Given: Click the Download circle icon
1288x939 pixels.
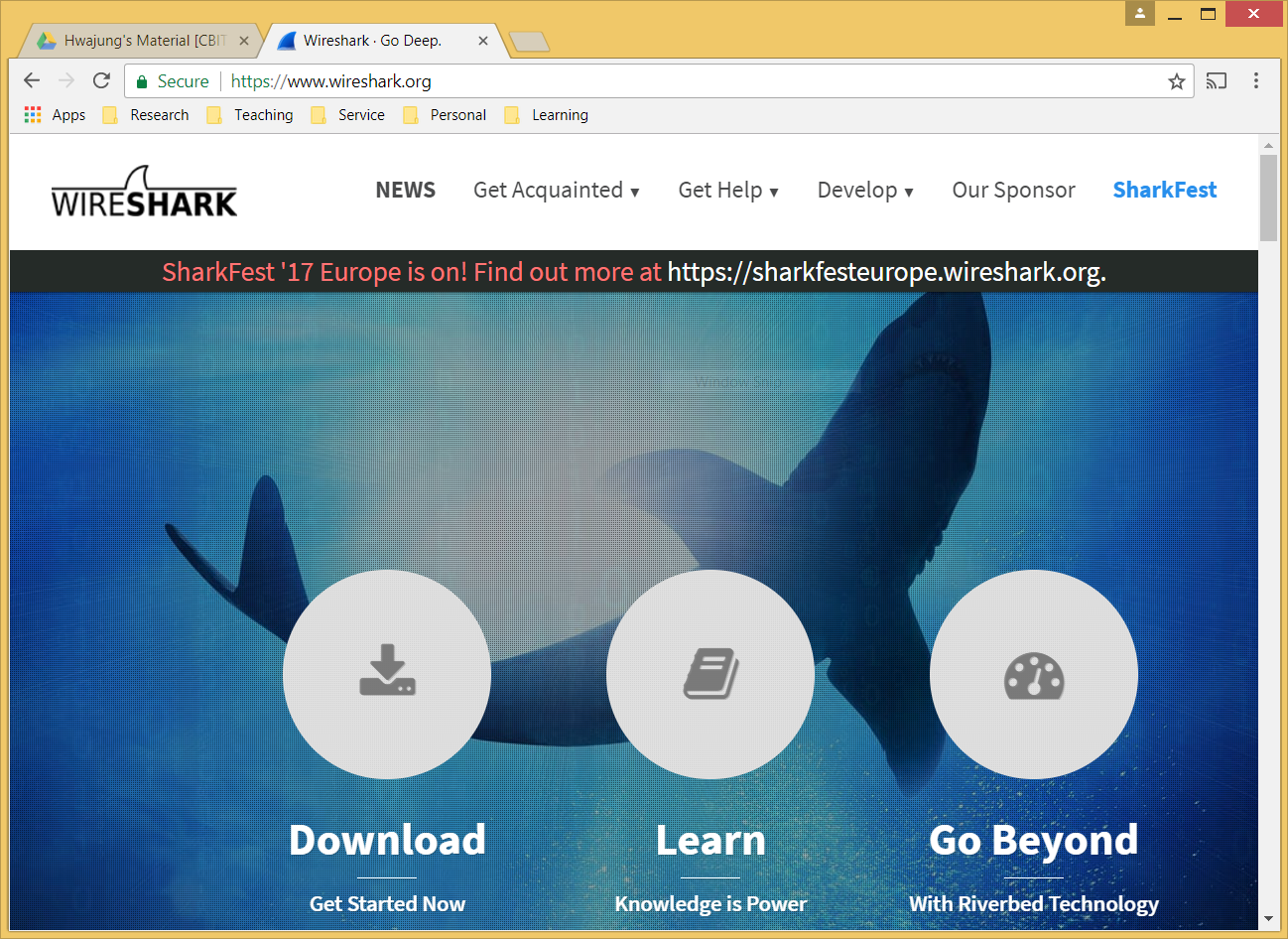Looking at the screenshot, I should [387, 674].
